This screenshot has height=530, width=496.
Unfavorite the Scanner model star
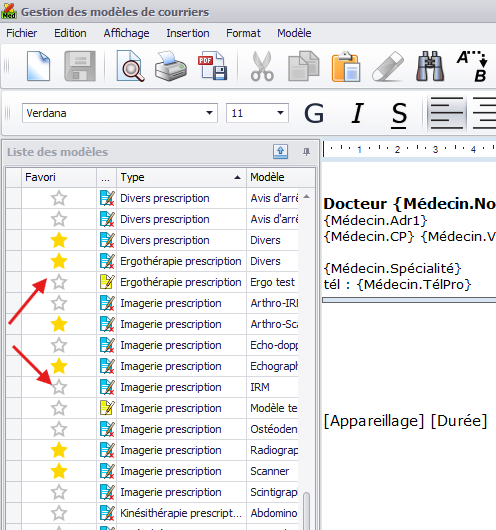[59, 471]
